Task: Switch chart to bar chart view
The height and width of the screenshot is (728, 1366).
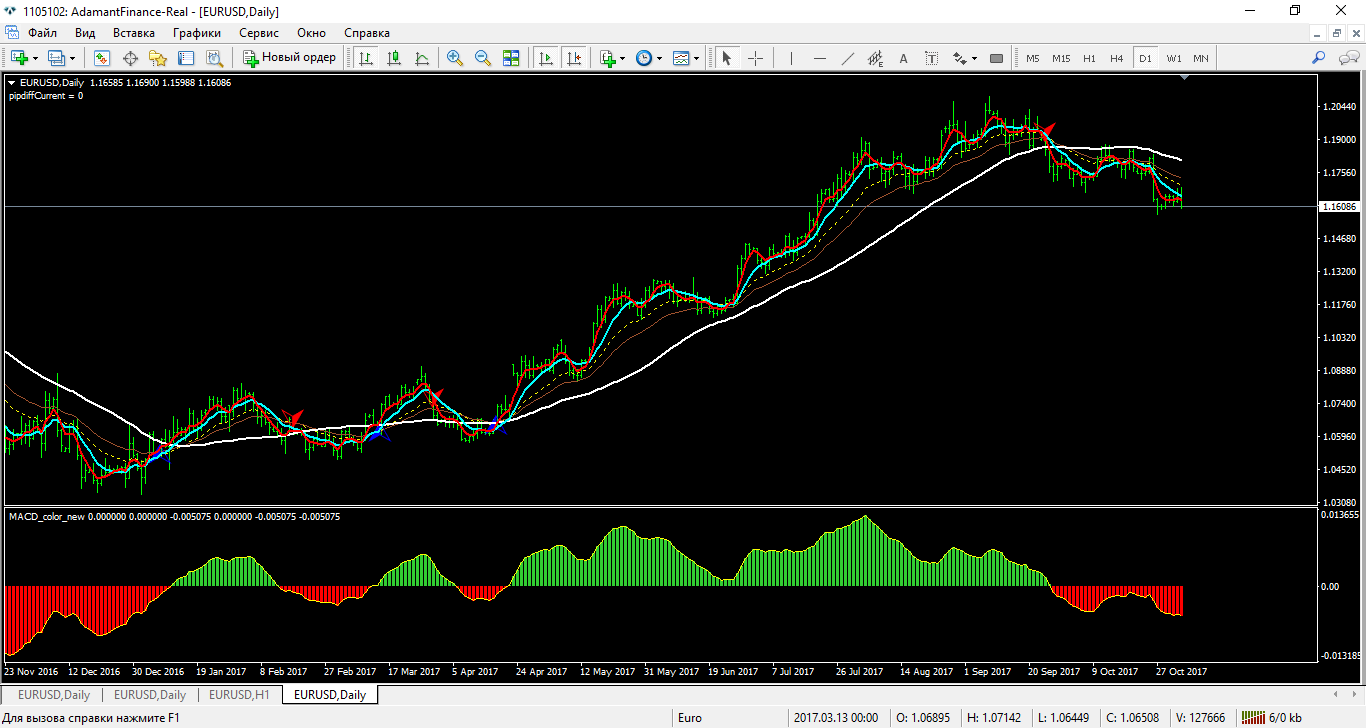Action: 366,58
